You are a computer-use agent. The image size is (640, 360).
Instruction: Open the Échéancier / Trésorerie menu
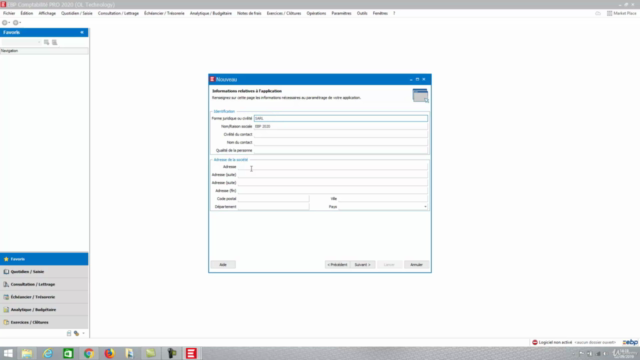point(164,13)
